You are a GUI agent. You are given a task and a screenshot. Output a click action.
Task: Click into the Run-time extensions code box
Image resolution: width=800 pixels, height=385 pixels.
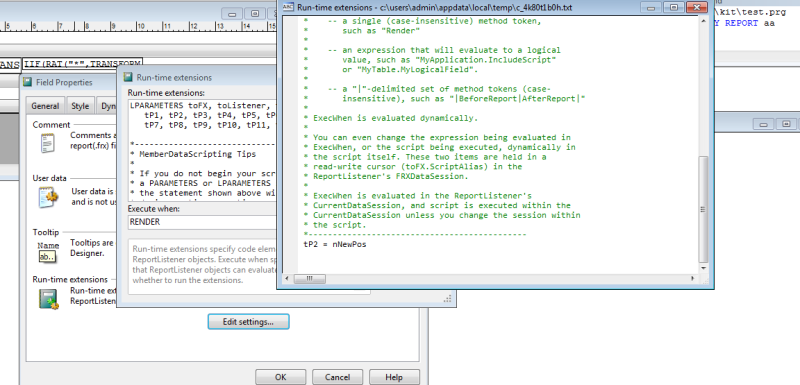tap(202, 150)
